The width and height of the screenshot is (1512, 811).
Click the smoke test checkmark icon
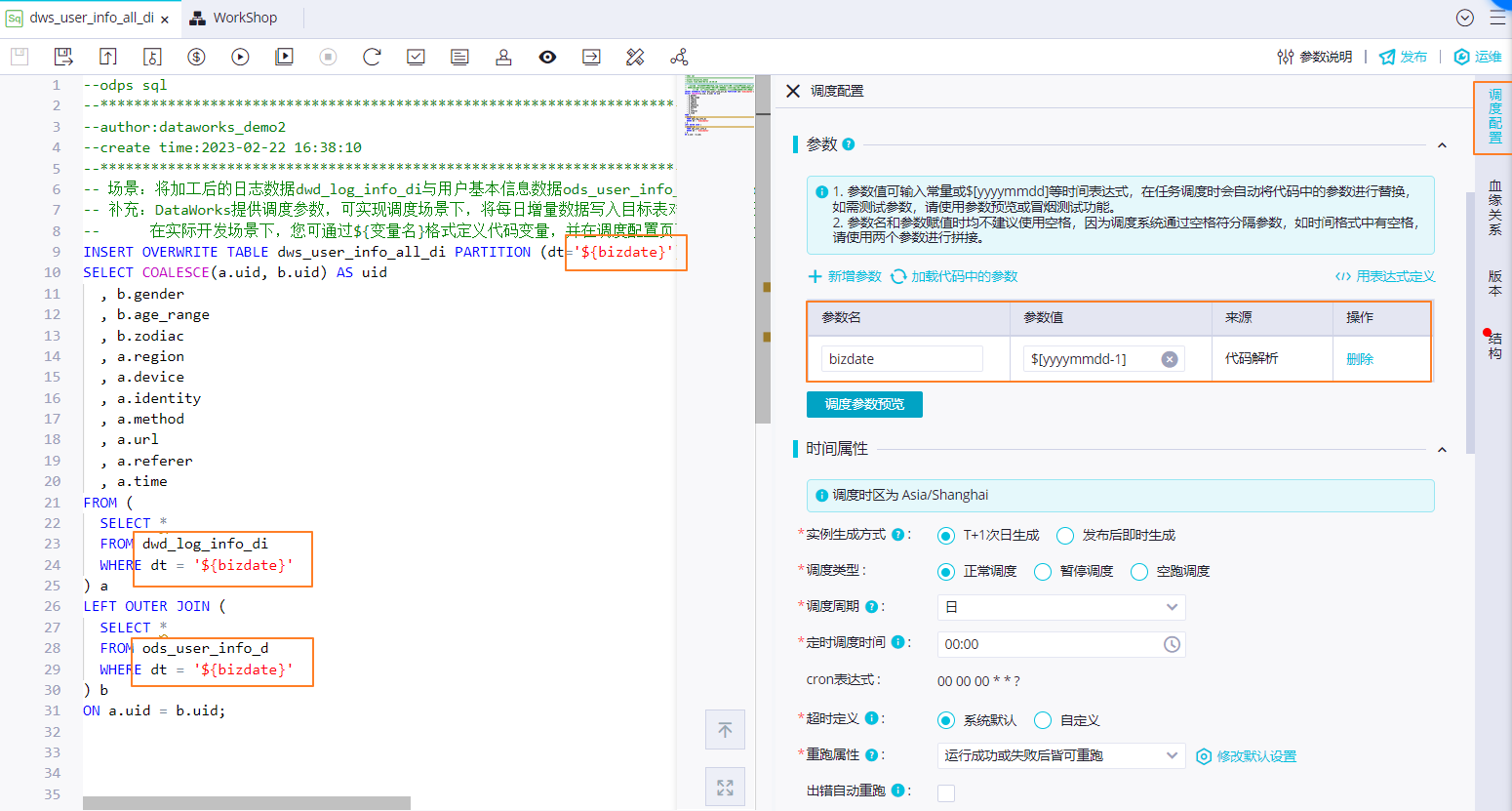(x=416, y=57)
